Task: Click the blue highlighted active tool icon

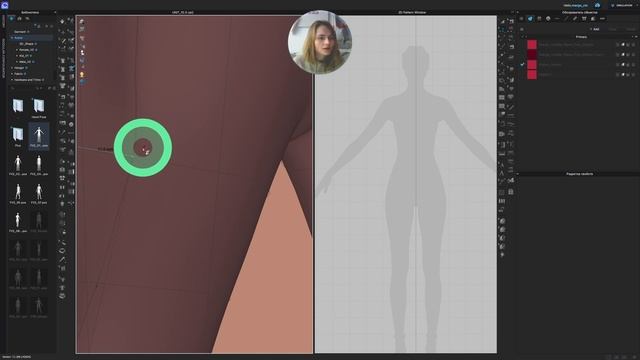Action: tap(71, 69)
